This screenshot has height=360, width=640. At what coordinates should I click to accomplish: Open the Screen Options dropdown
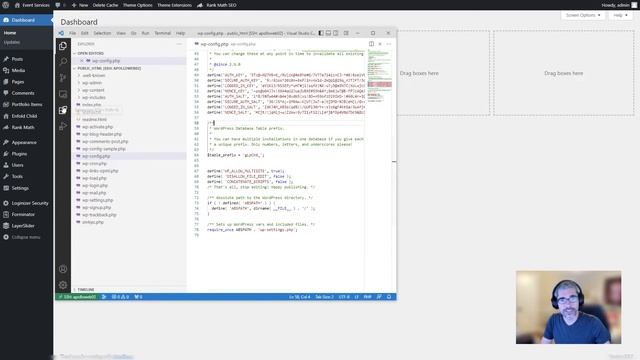click(x=582, y=15)
